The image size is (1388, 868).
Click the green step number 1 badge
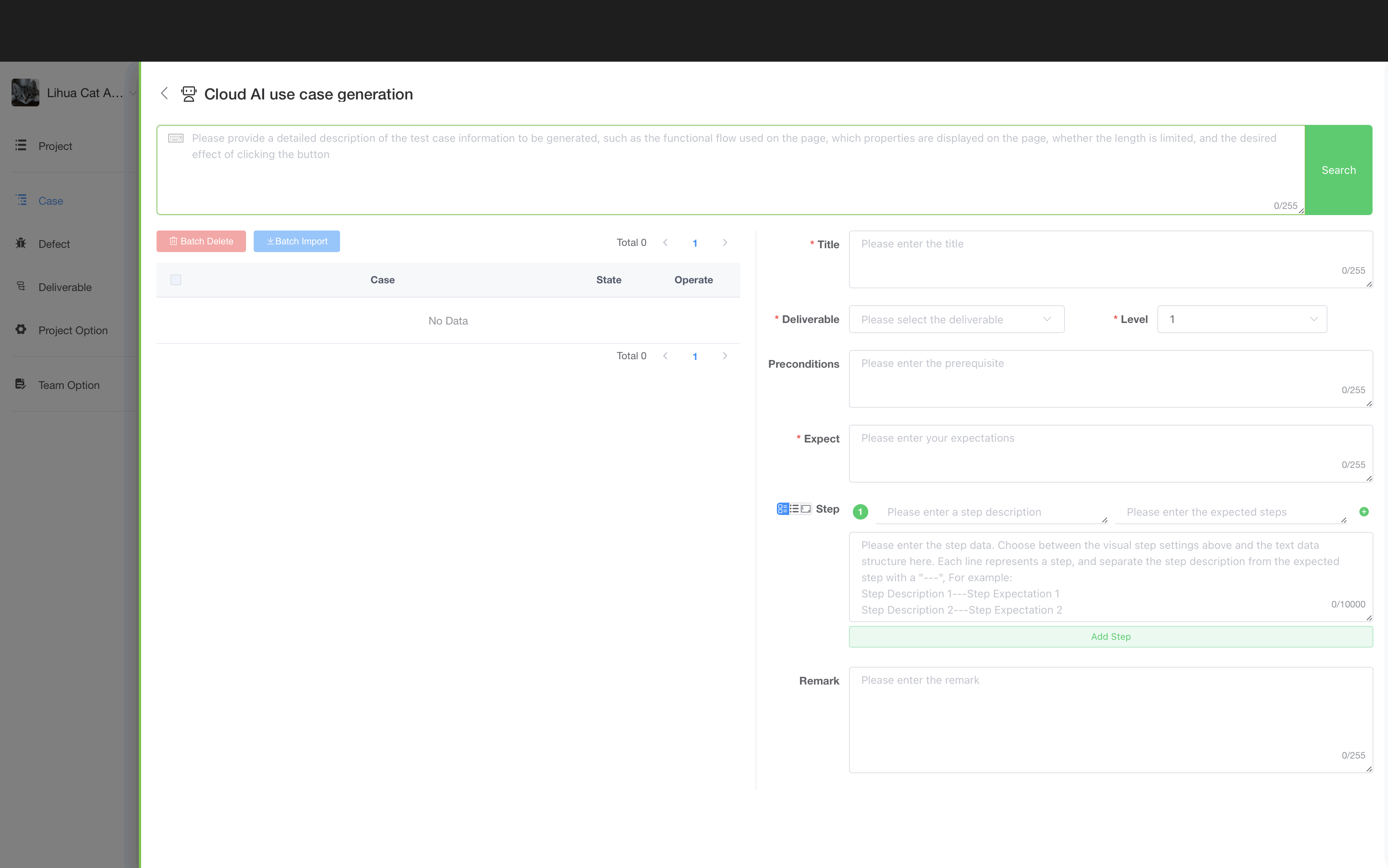(860, 511)
